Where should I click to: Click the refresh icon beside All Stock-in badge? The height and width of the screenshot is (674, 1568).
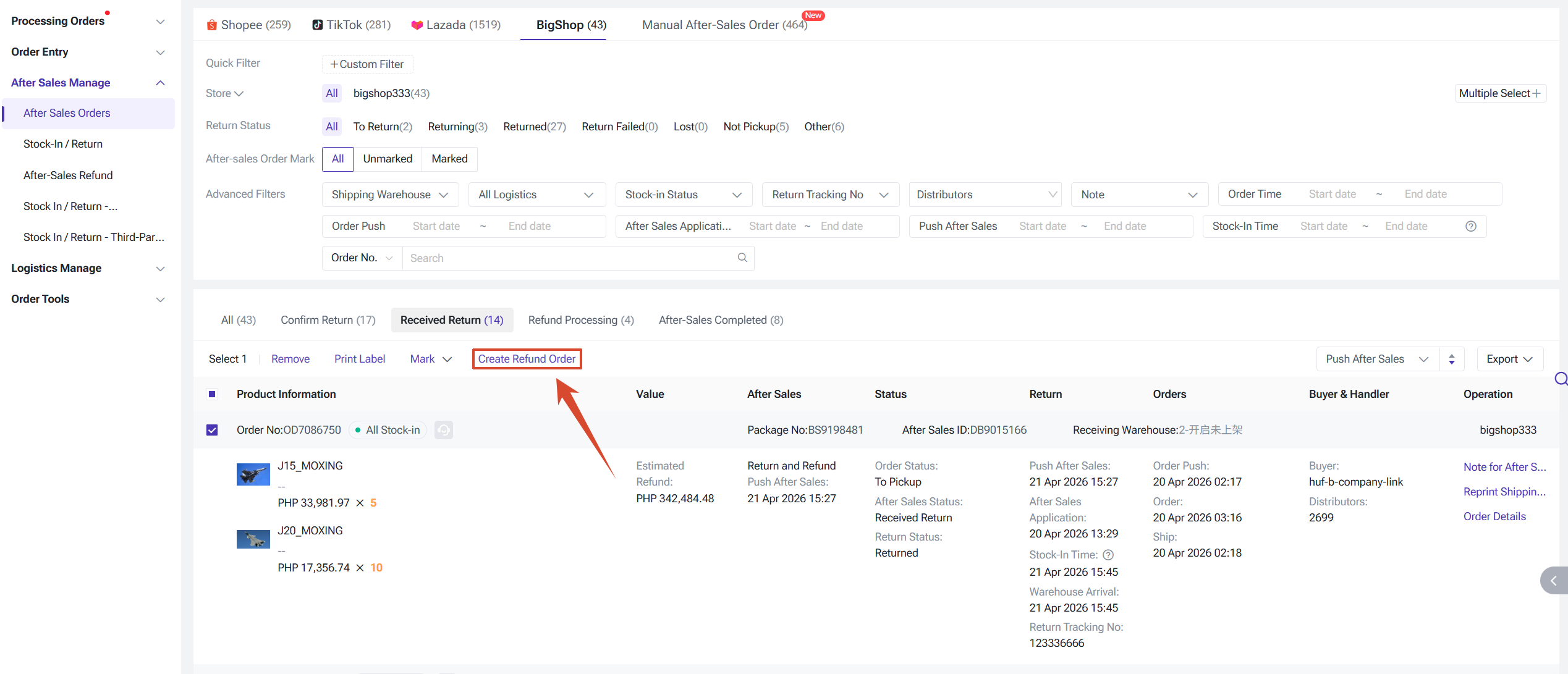pyautogui.click(x=443, y=430)
